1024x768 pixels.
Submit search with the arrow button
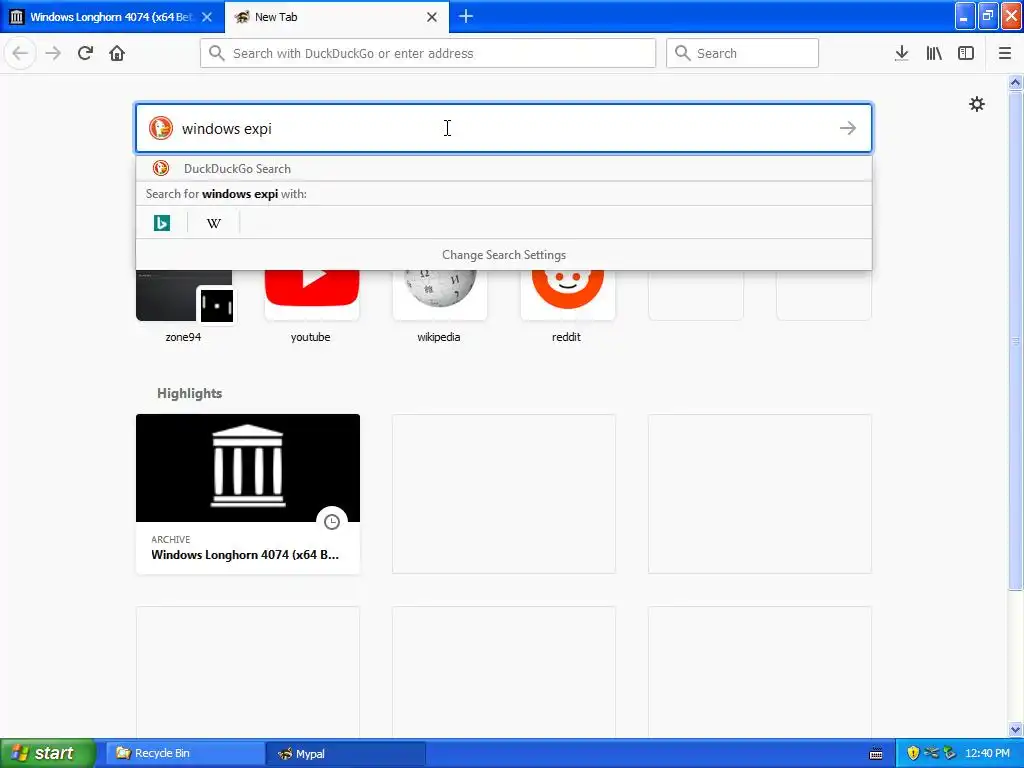(x=848, y=128)
